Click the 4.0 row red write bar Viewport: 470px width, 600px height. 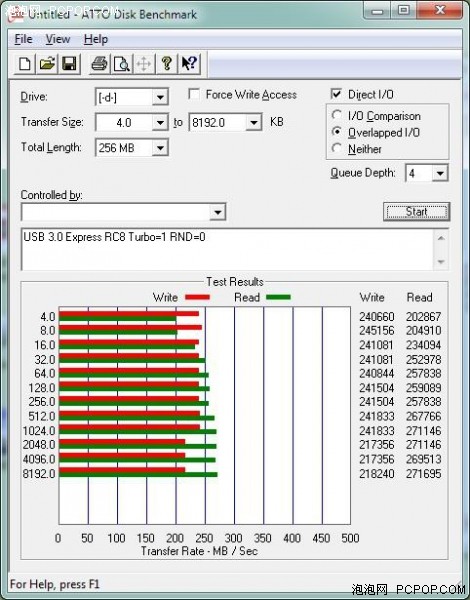(x=129, y=314)
